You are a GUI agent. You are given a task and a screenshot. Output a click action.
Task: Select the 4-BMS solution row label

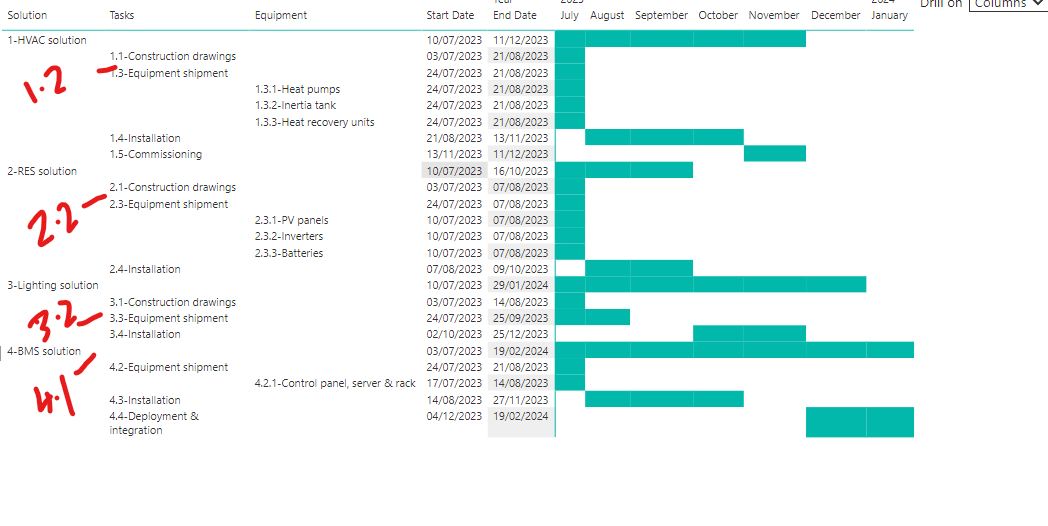[x=44, y=351]
